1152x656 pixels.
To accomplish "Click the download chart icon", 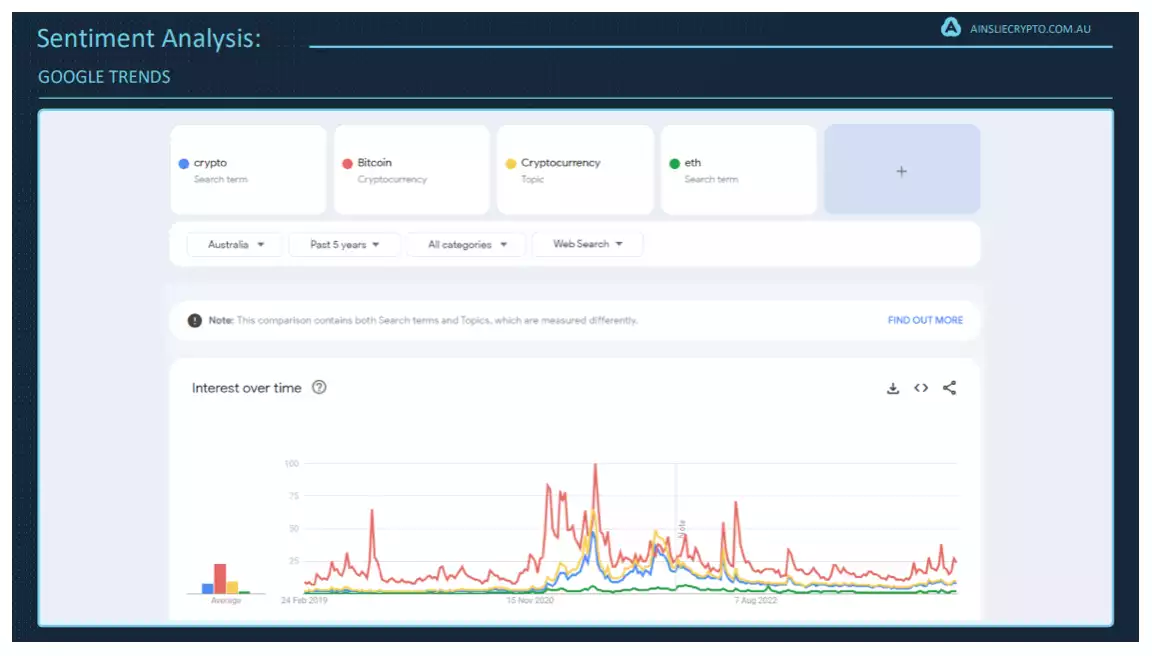I will tap(893, 388).
